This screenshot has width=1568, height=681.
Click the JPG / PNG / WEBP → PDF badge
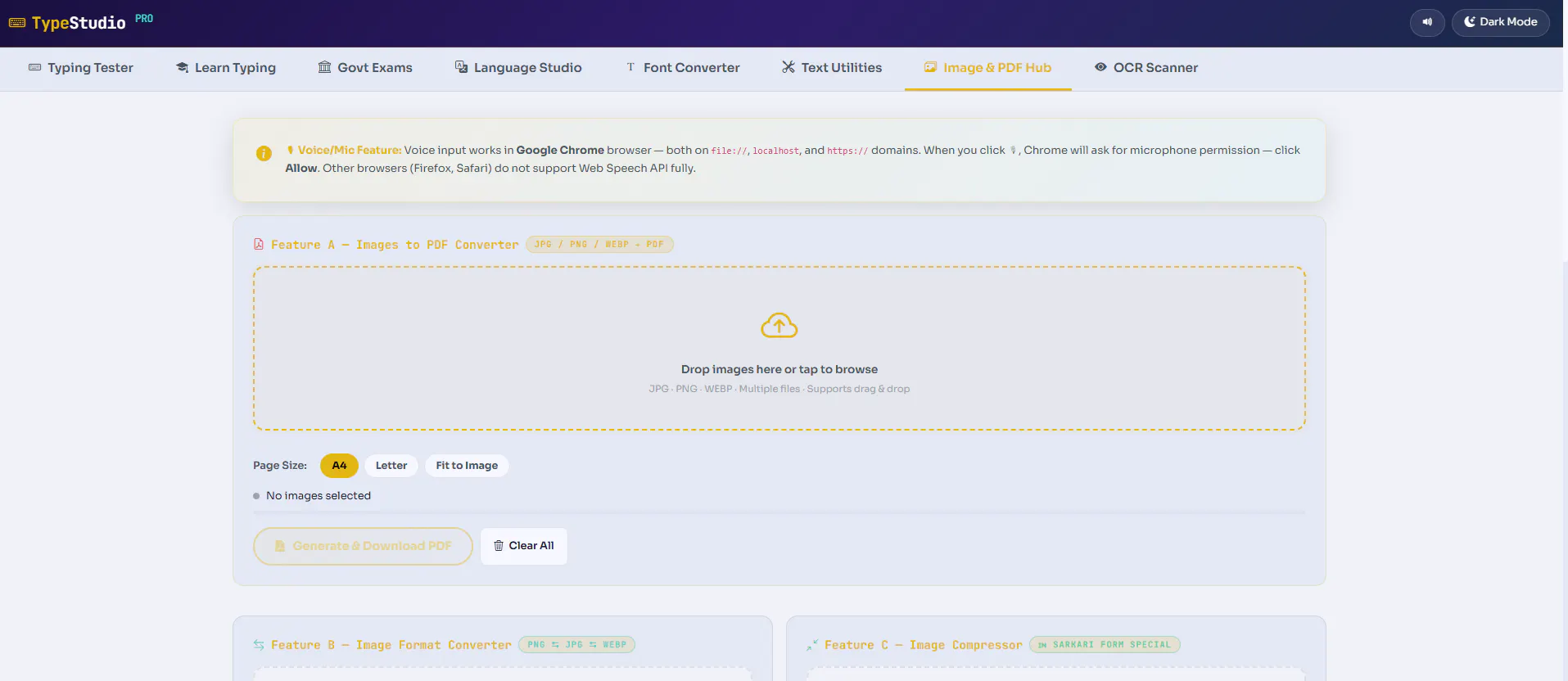pos(599,244)
